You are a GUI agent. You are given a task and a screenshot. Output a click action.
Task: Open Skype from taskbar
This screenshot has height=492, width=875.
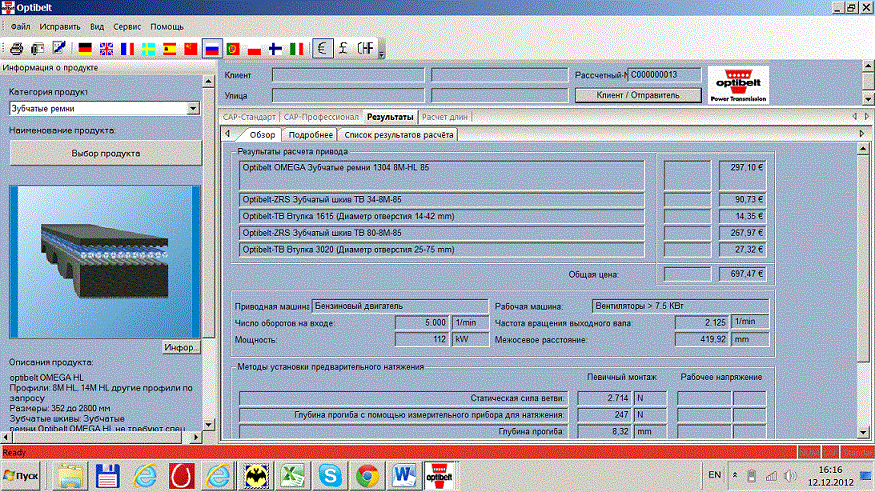tap(330, 476)
